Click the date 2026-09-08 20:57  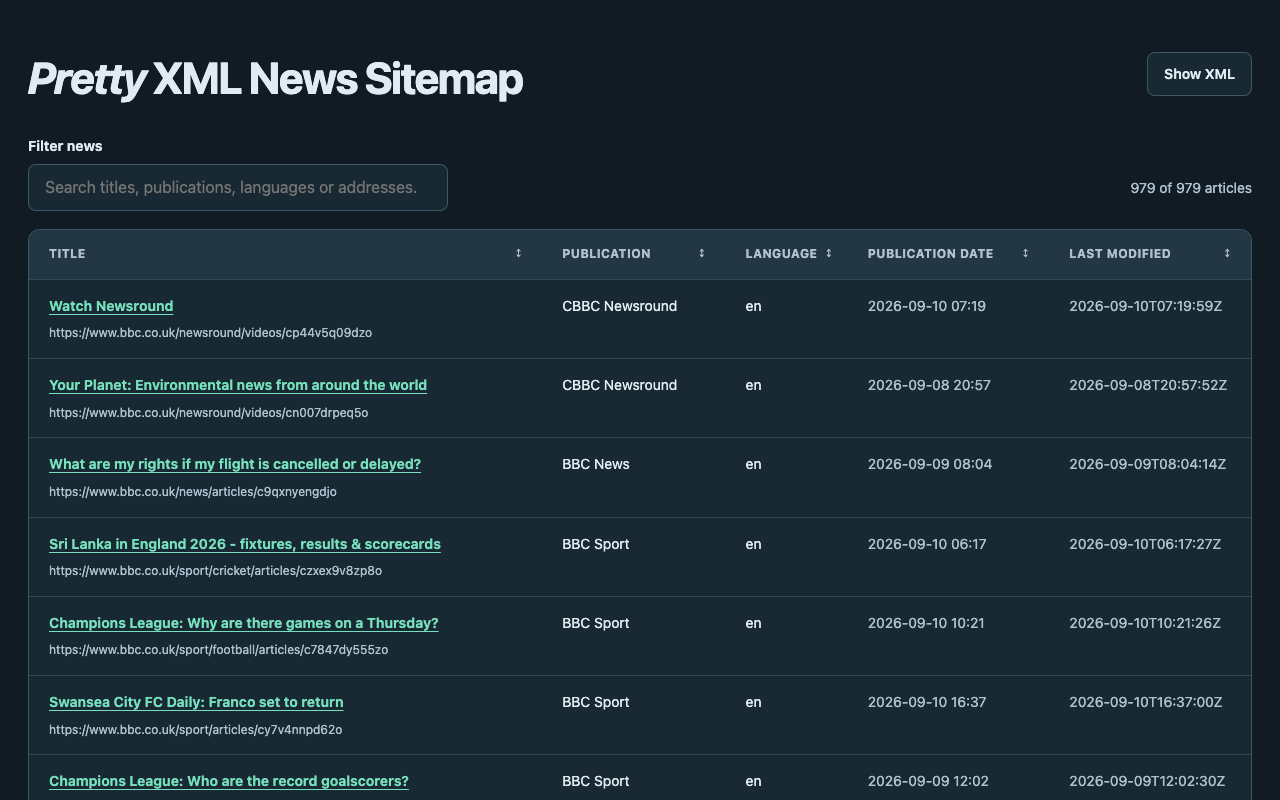tap(929, 385)
